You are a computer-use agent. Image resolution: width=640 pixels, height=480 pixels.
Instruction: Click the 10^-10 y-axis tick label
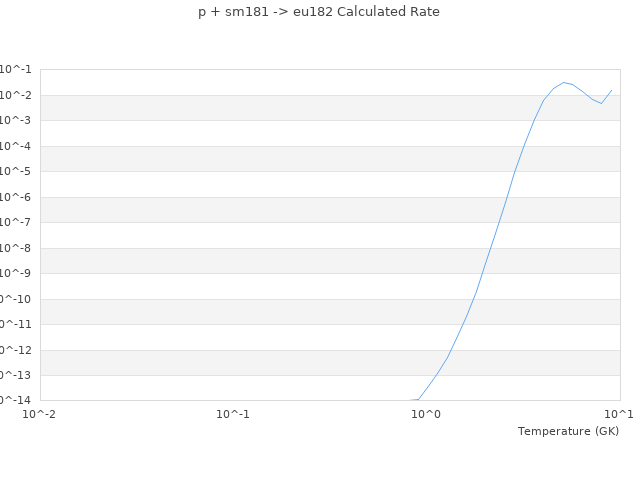[12, 299]
